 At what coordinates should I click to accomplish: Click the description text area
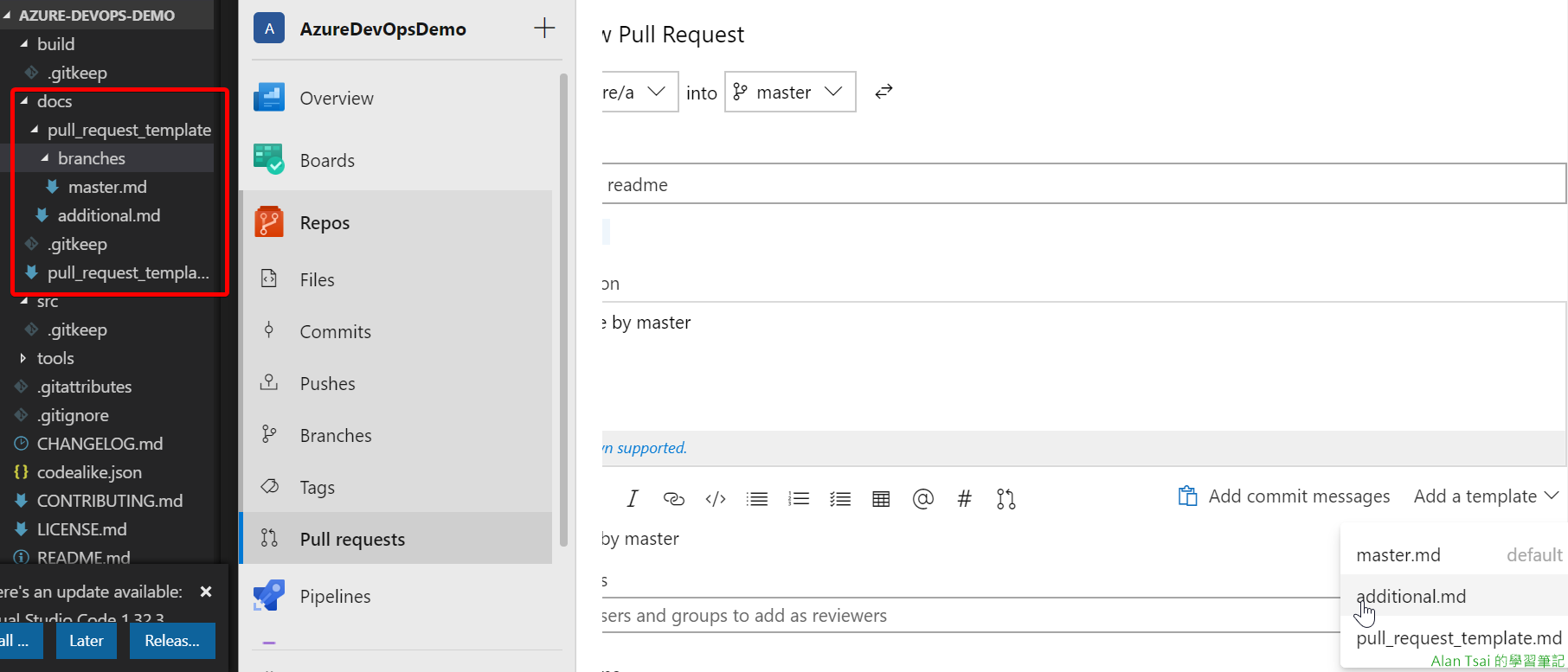coord(1083,366)
